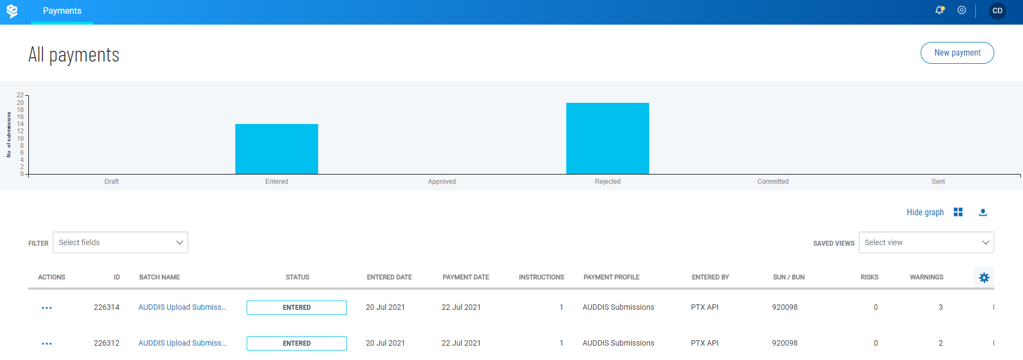Screen dimensions: 1023x360
Task: Sort by Batch Name column header
Action: tap(159, 277)
